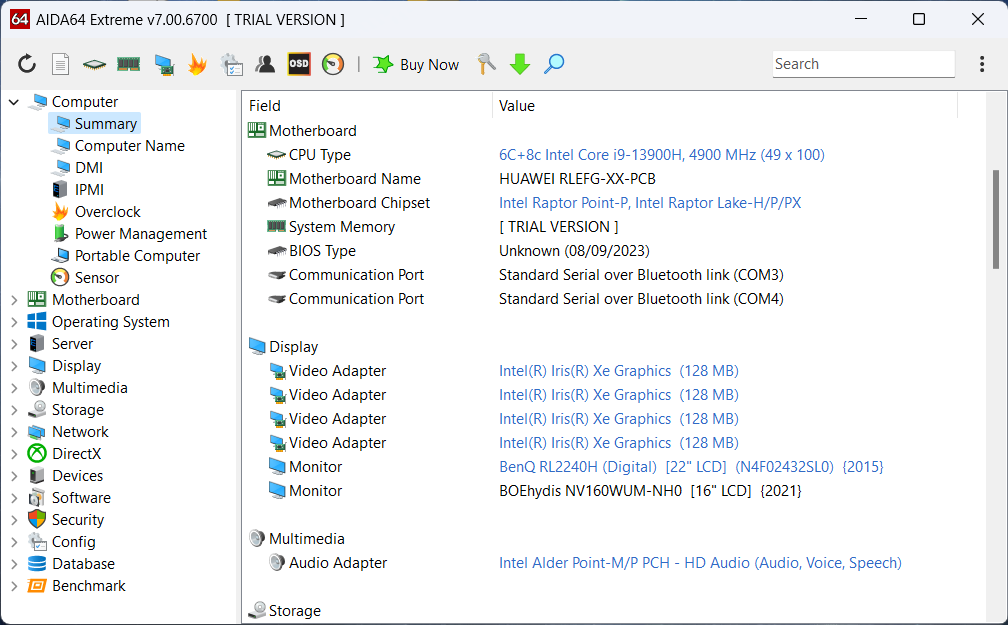Viewport: 1008px width, 625px height.
Task: Select Portable Computer tree item
Action: [137, 255]
